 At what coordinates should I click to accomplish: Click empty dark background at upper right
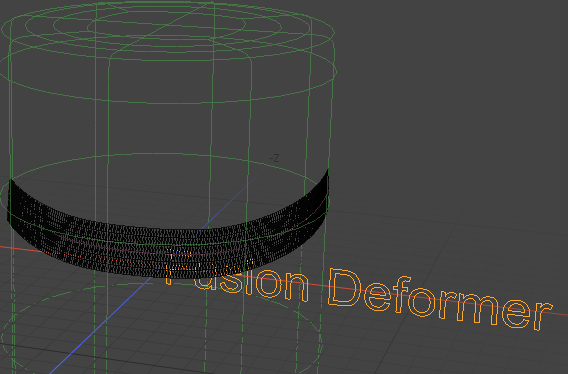pyautogui.click(x=453, y=72)
